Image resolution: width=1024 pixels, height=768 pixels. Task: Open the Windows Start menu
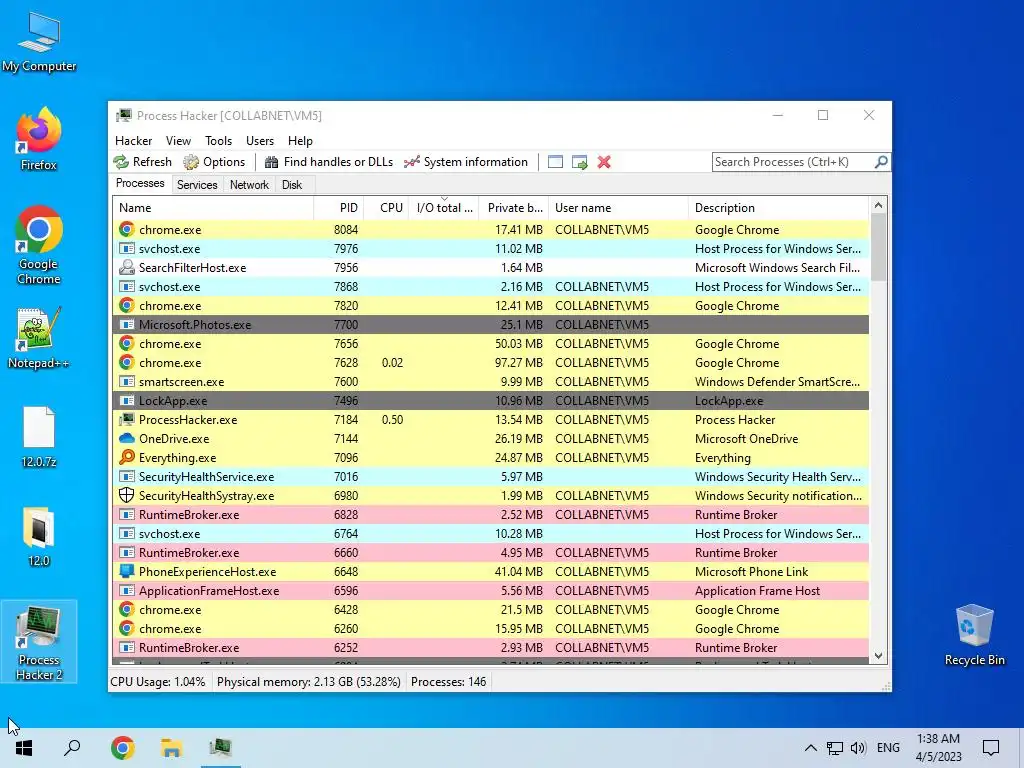(x=24, y=748)
